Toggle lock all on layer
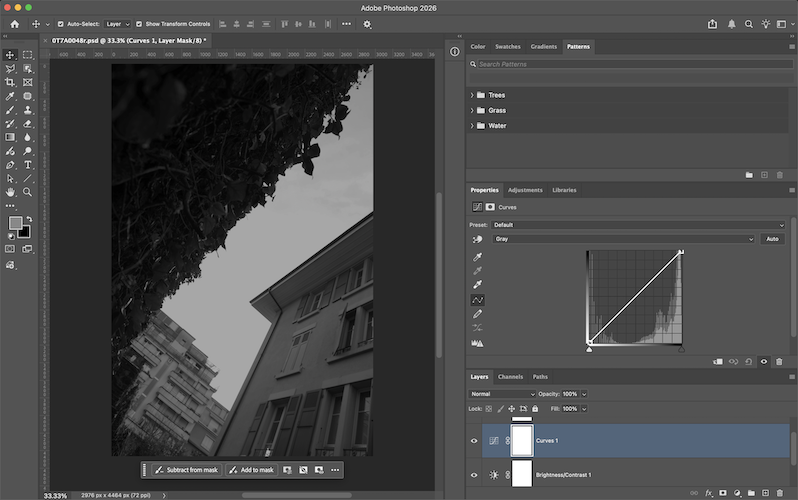The width and height of the screenshot is (798, 500). [535, 408]
